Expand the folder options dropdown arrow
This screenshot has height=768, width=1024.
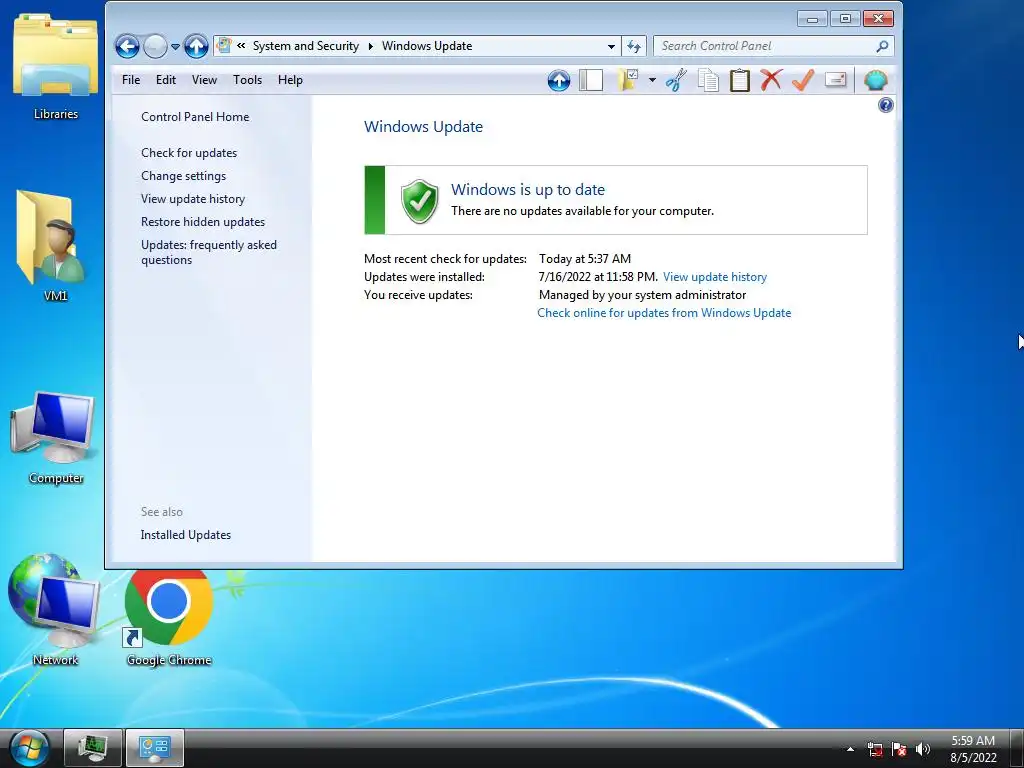point(652,80)
